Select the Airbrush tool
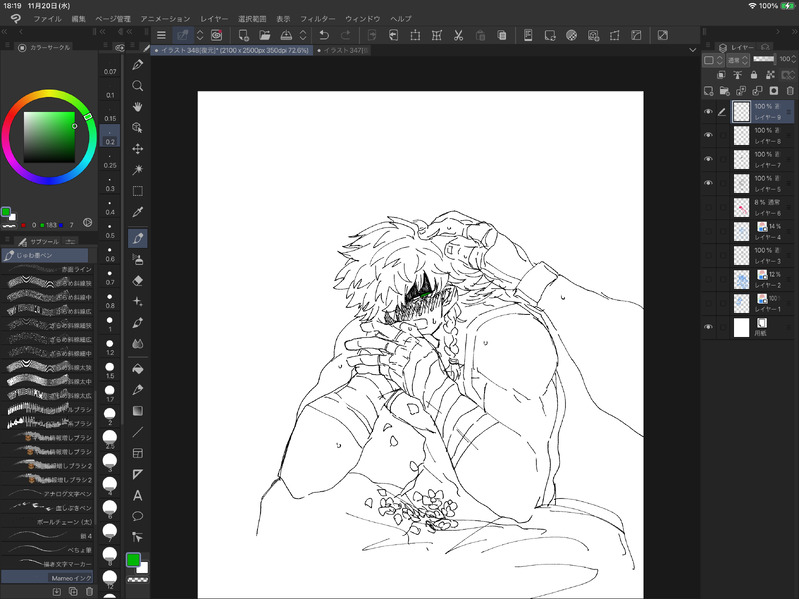The image size is (799, 599). (138, 259)
